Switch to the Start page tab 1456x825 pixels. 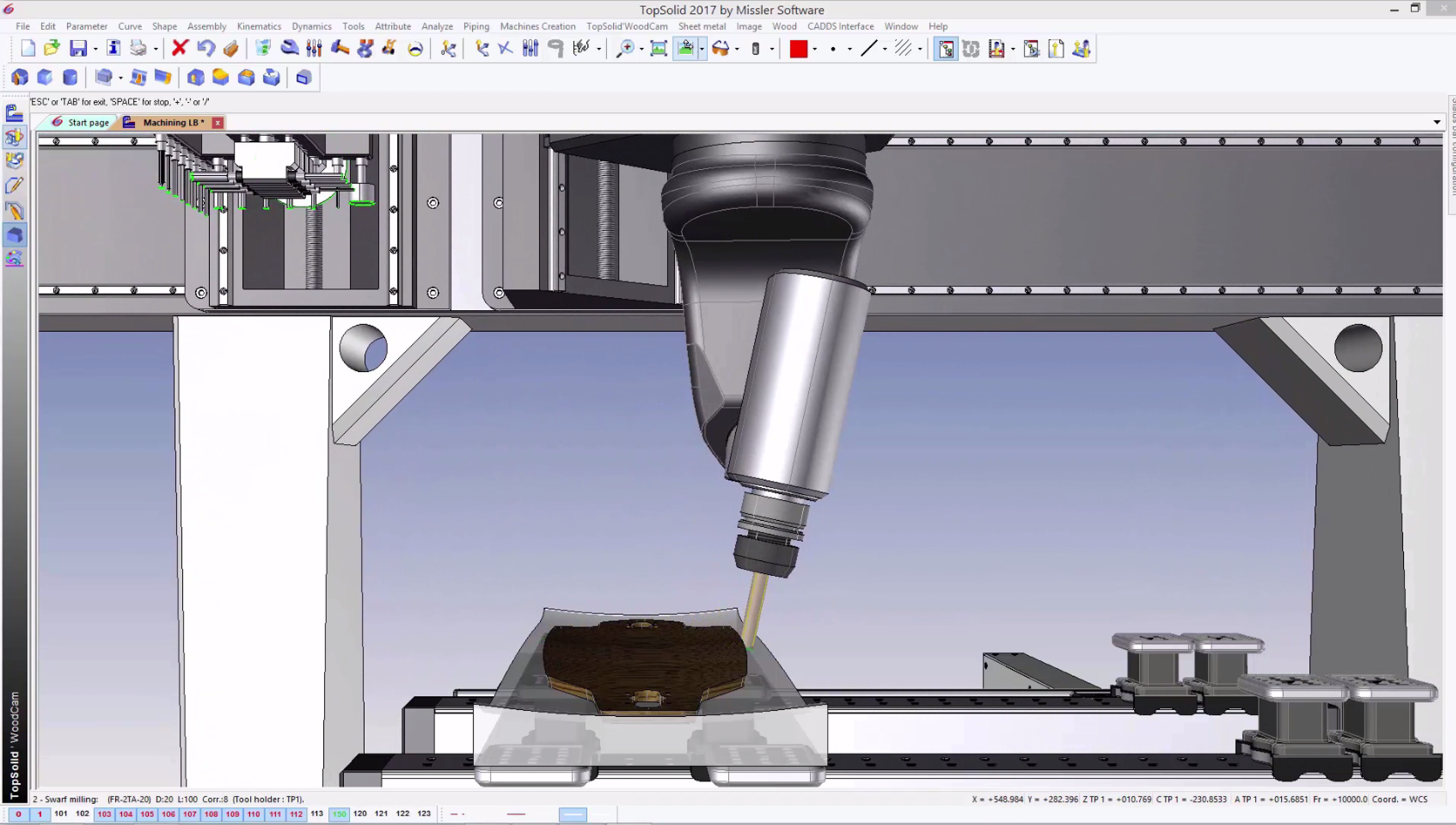(x=88, y=122)
